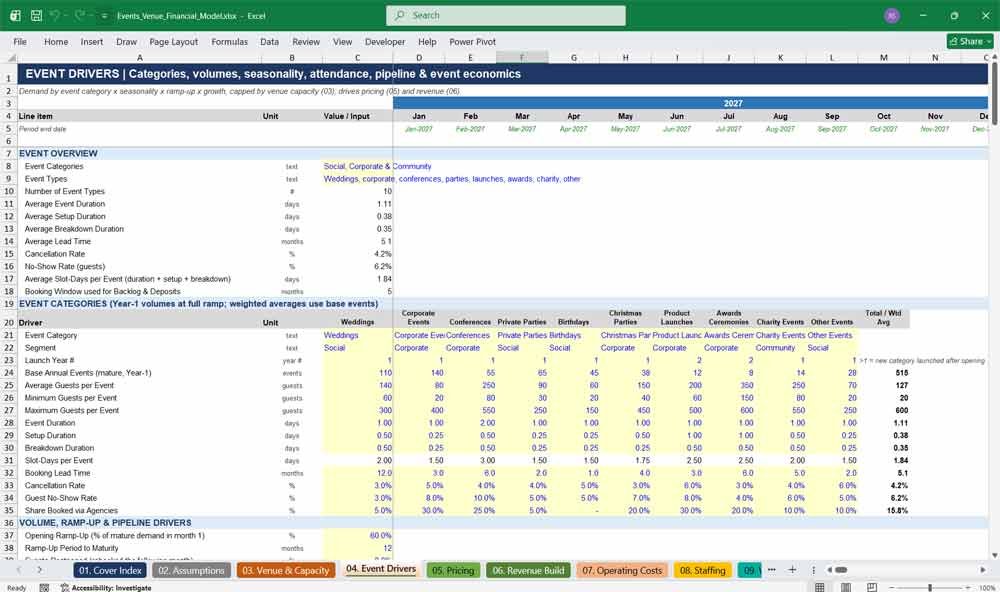Open the Draw ribbon tab
This screenshot has width=1000, height=592.
pos(126,41)
